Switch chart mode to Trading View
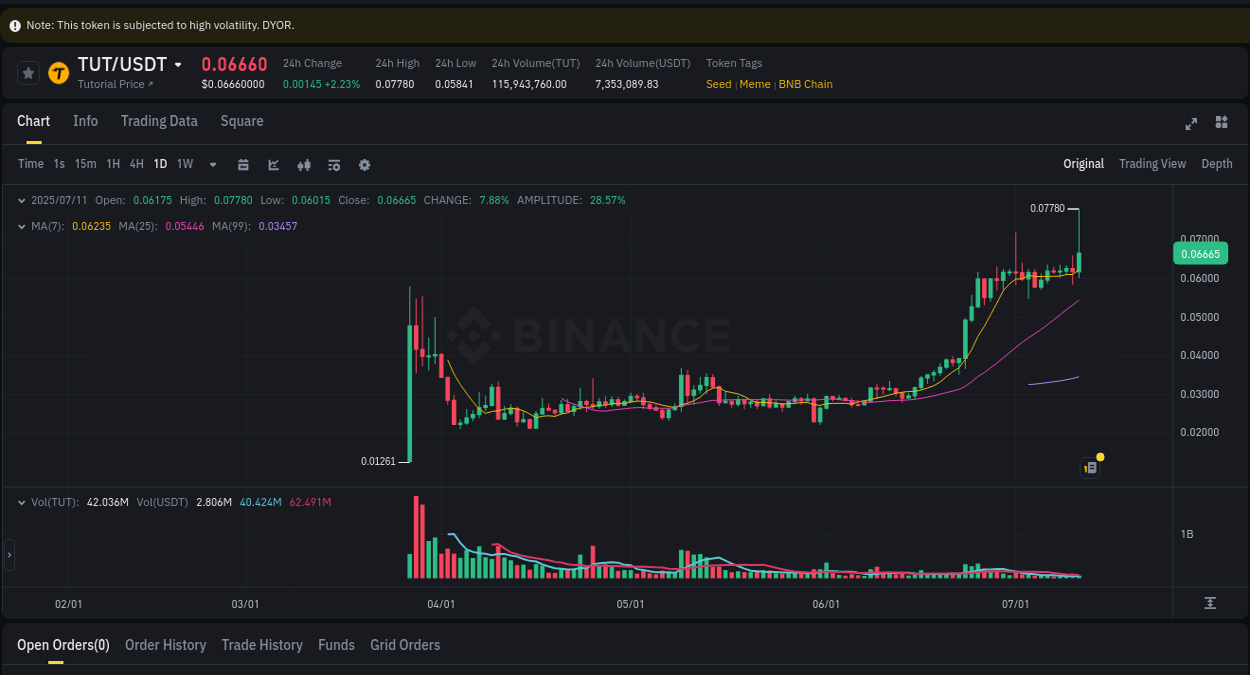Viewport: 1250px width, 675px height. (x=1152, y=163)
